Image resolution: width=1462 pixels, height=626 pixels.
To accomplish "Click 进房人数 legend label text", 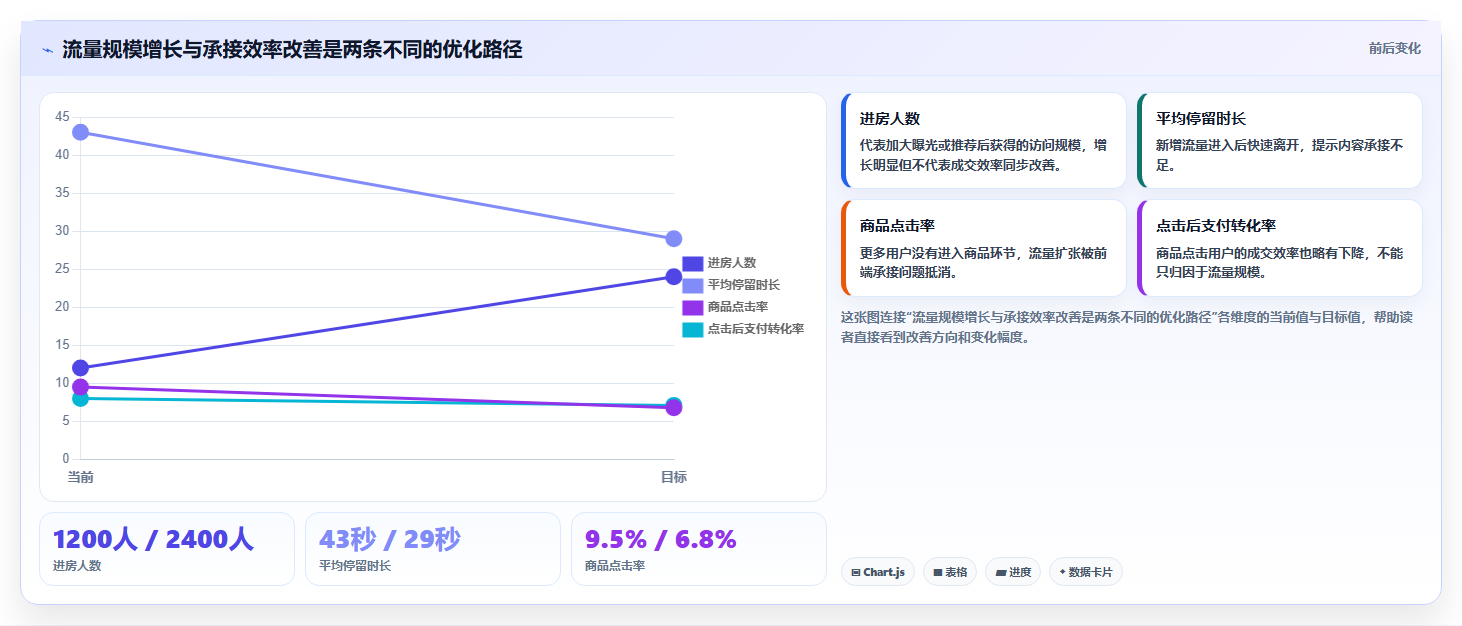I will (x=732, y=263).
